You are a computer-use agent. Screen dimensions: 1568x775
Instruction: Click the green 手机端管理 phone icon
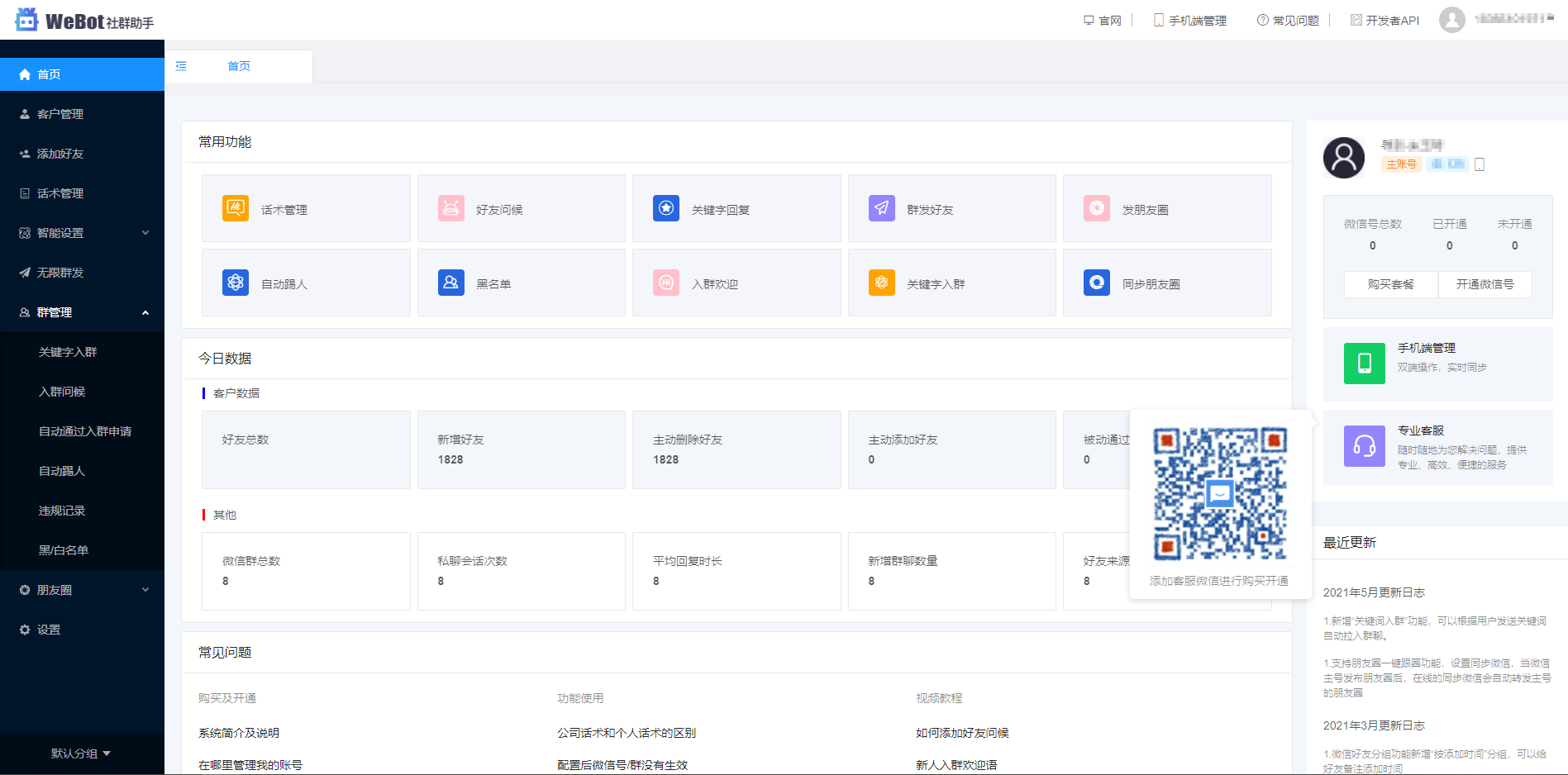click(x=1365, y=364)
